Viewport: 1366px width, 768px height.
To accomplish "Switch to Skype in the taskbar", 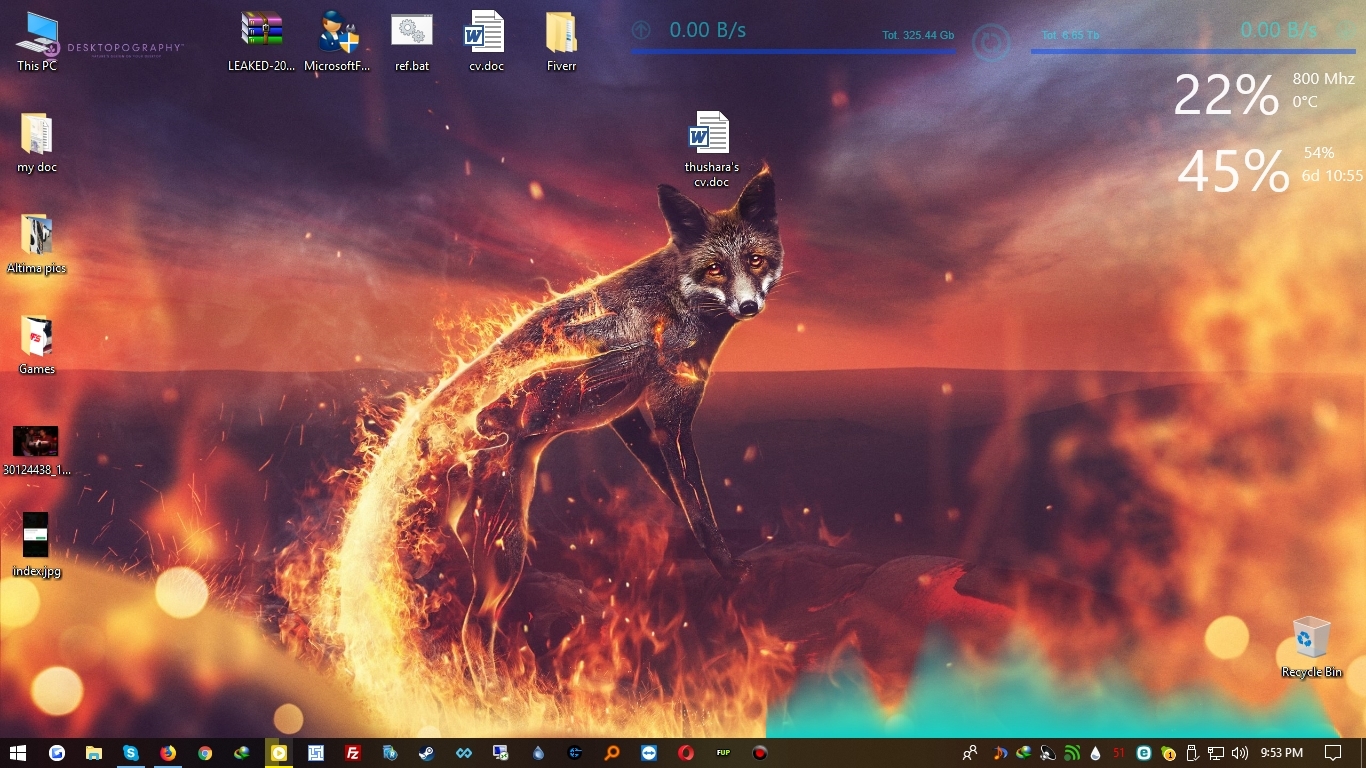I will [130, 753].
